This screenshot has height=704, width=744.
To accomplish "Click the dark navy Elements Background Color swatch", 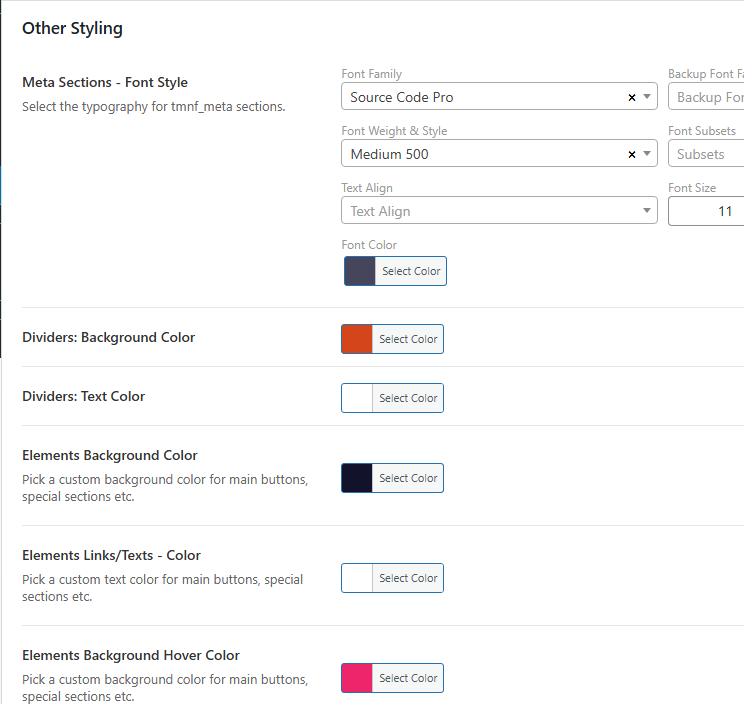I will (x=357, y=478).
